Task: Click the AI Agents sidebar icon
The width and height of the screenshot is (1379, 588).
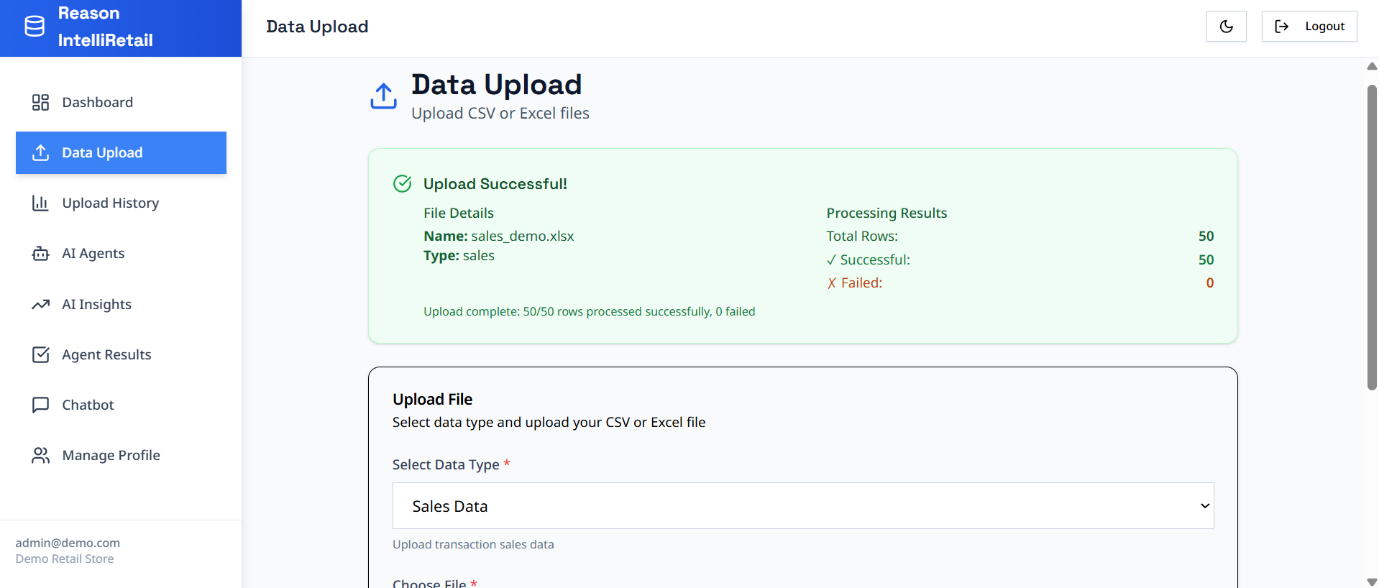Action: 40,253
